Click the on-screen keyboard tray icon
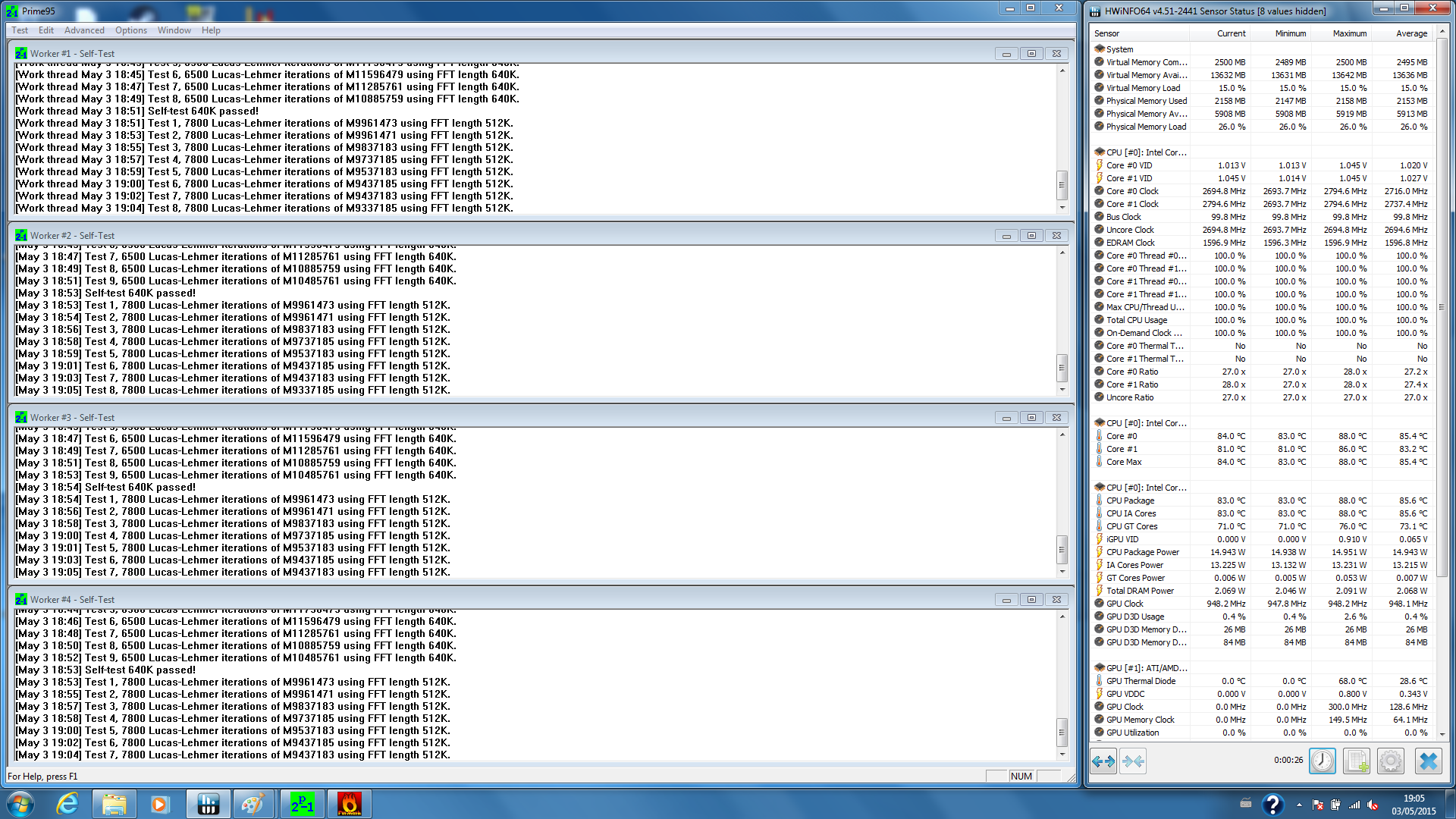This screenshot has height=819, width=1456. click(x=1245, y=803)
